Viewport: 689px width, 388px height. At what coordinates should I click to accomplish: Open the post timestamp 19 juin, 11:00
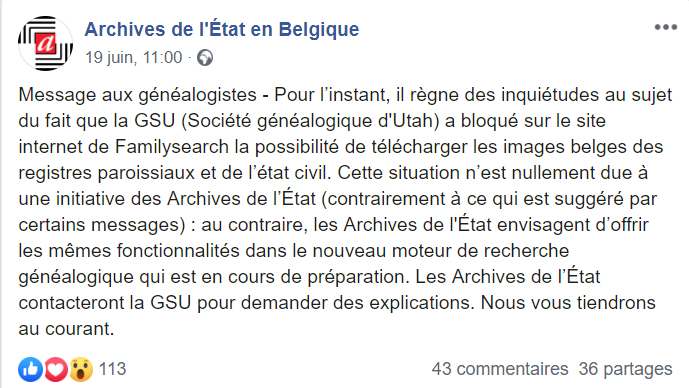[x=133, y=58]
